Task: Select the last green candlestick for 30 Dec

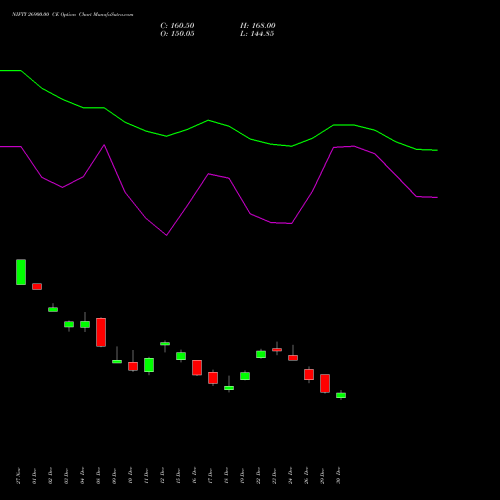Action: (341, 395)
